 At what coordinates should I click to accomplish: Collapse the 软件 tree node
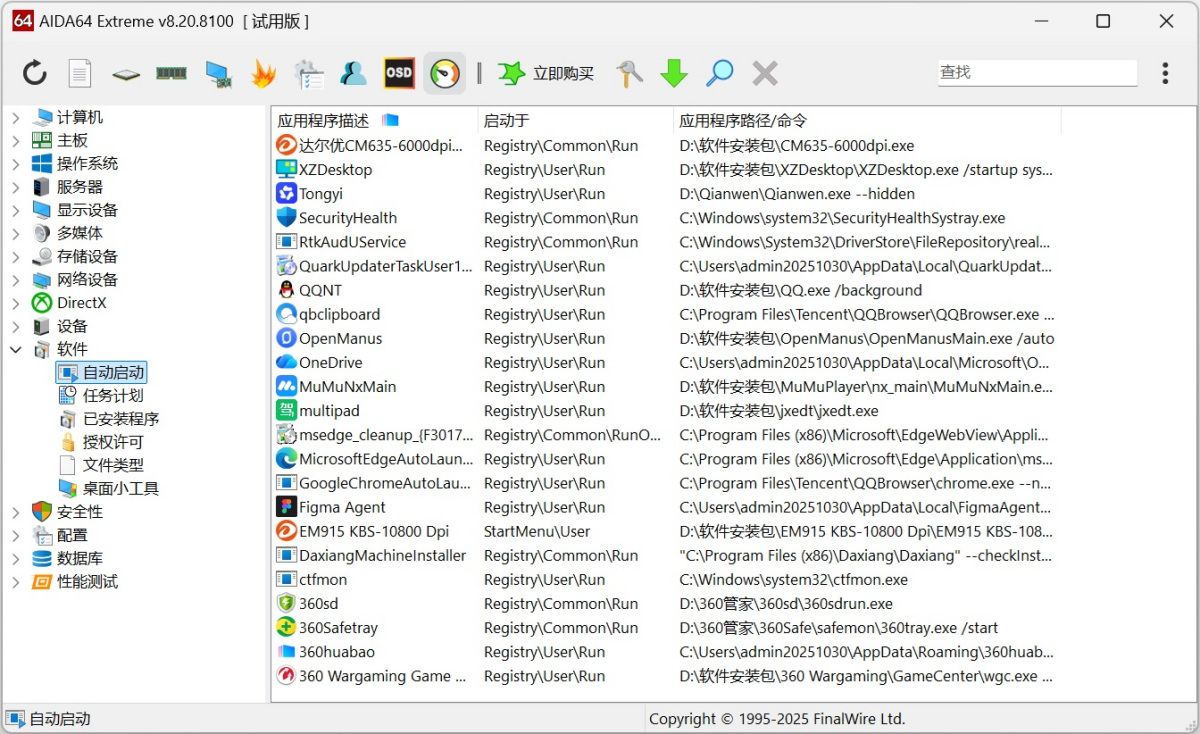(x=16, y=350)
